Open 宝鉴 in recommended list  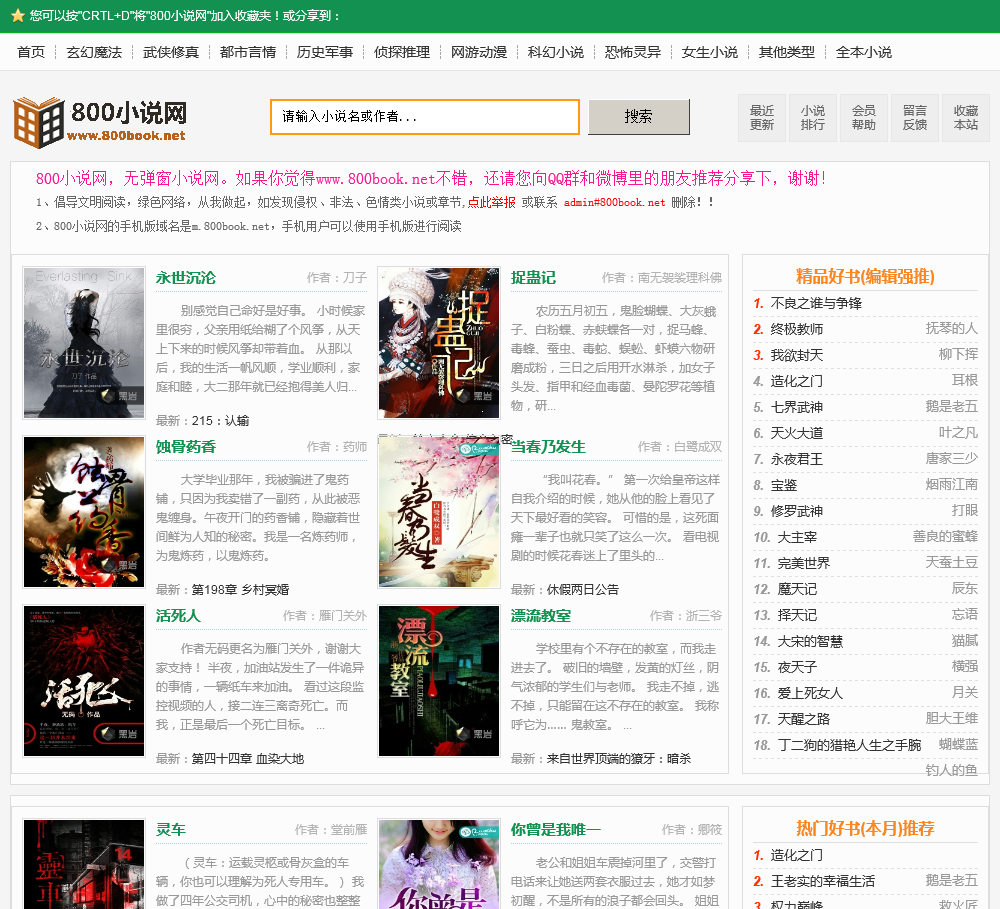pos(784,485)
